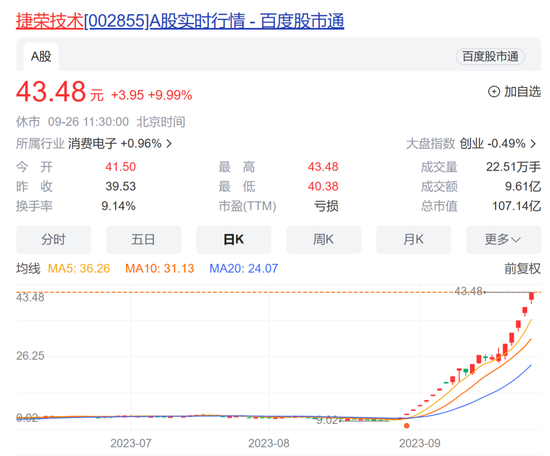
Task: Click the plus icon for 加自选
Action: coord(494,92)
